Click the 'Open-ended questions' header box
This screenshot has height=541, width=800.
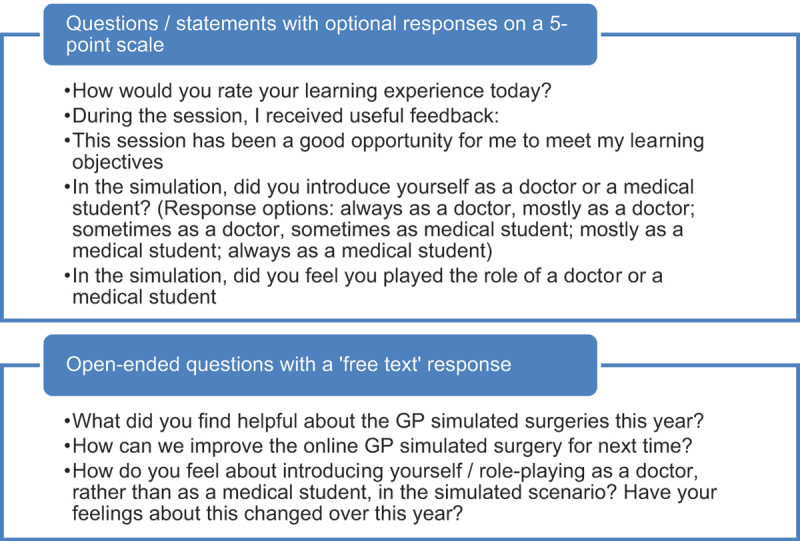click(x=320, y=365)
